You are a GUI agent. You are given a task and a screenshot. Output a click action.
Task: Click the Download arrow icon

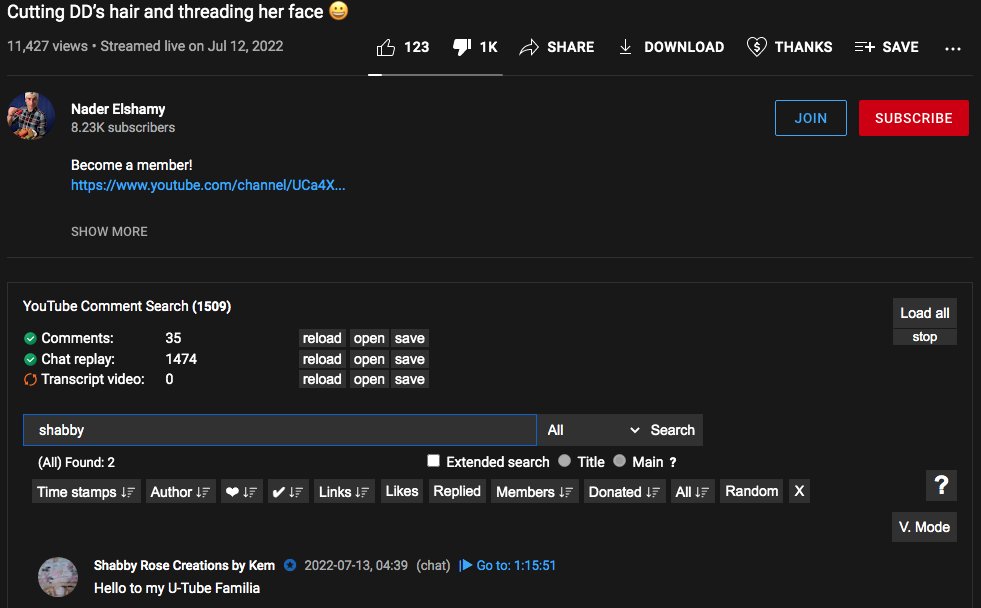point(625,47)
